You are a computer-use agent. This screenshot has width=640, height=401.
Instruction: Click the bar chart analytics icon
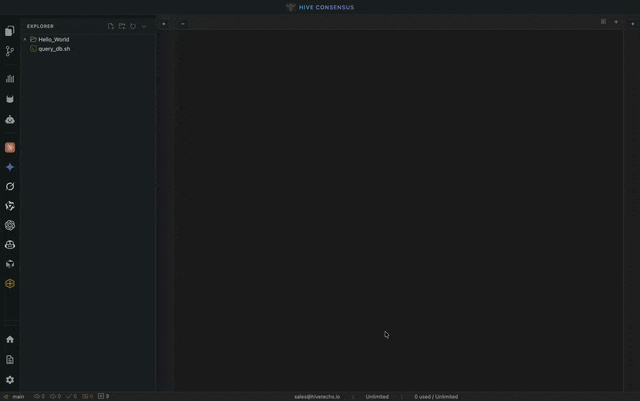(x=10, y=78)
